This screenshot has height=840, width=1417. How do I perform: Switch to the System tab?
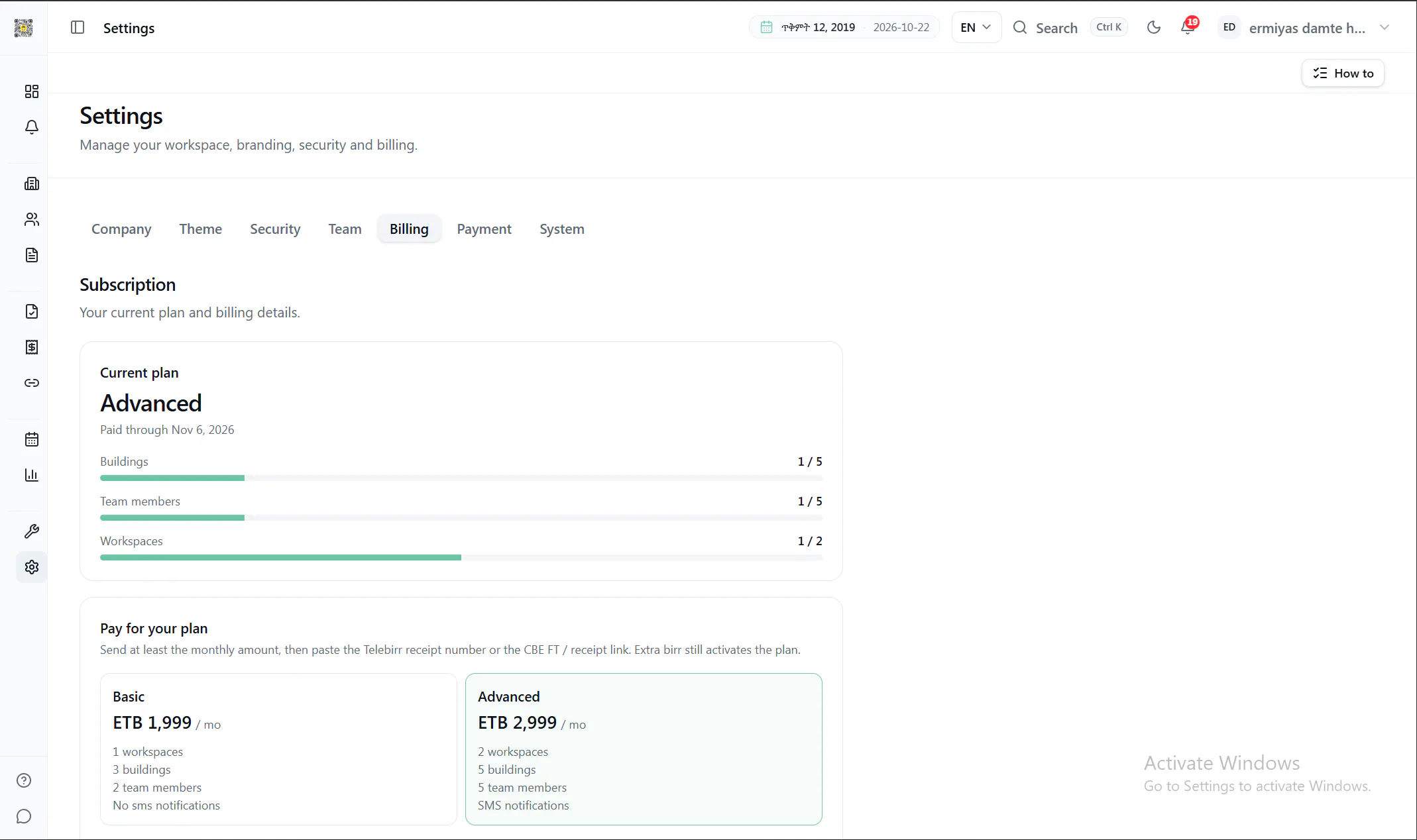tap(561, 229)
